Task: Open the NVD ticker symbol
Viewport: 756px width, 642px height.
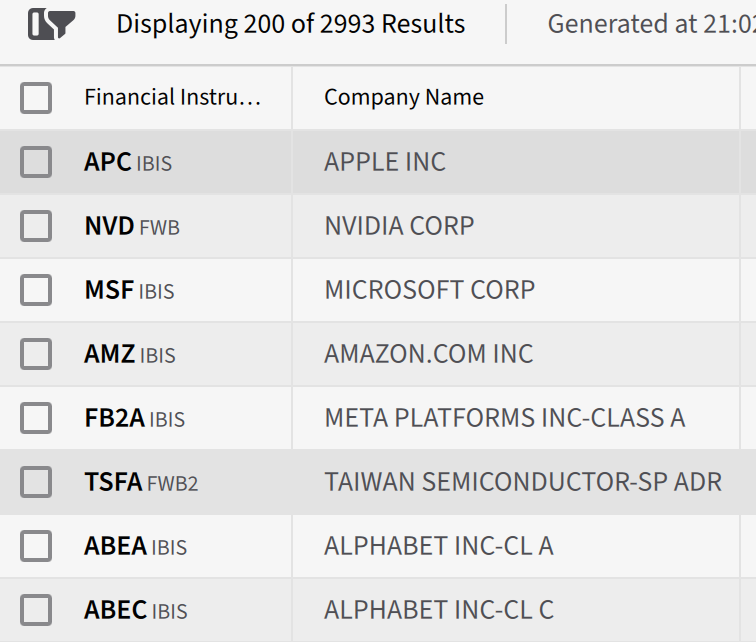Action: tap(109, 226)
